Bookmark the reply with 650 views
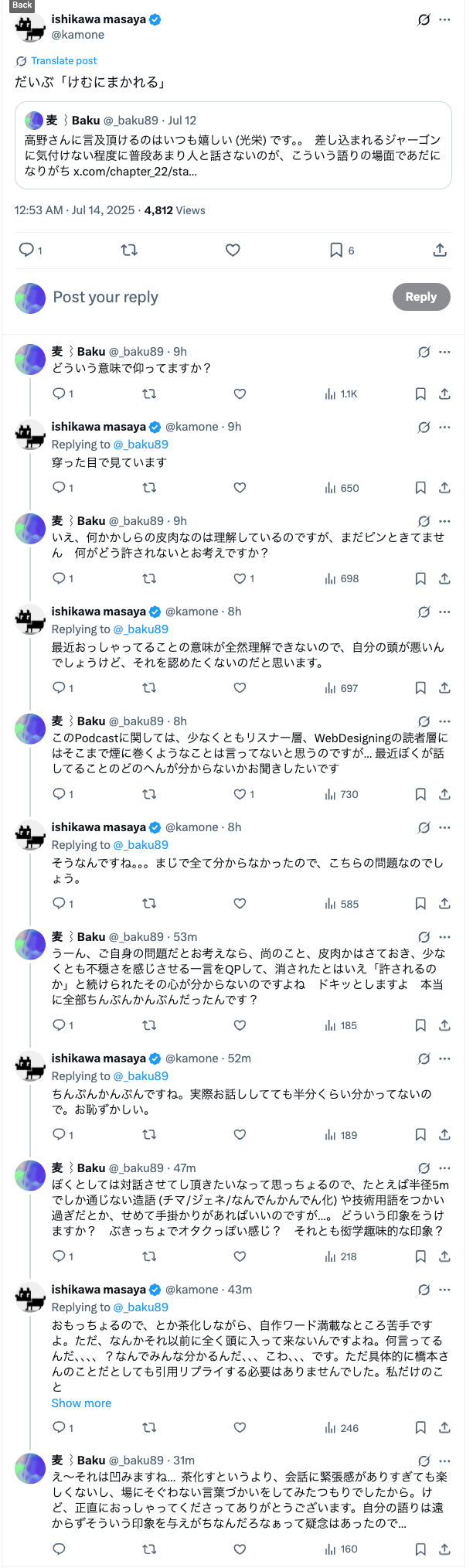 [420, 488]
